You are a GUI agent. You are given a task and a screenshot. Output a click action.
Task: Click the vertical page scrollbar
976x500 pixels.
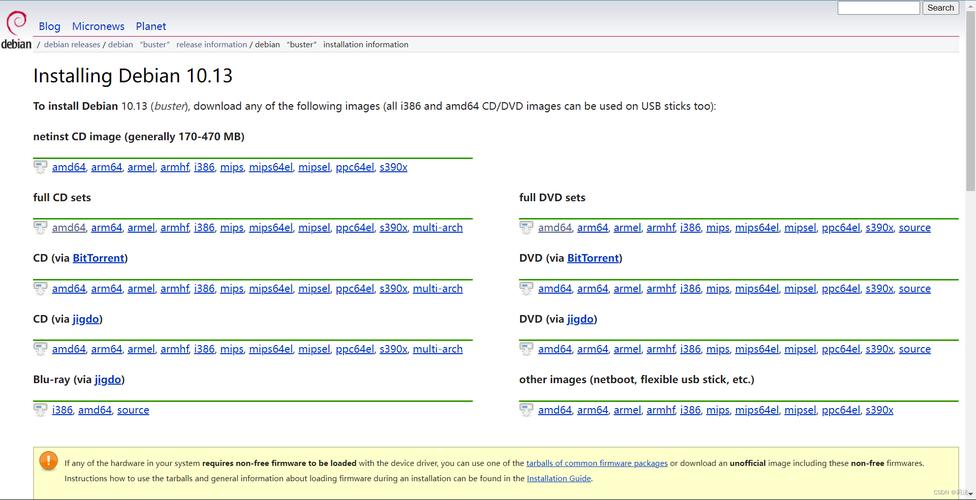coord(970,249)
